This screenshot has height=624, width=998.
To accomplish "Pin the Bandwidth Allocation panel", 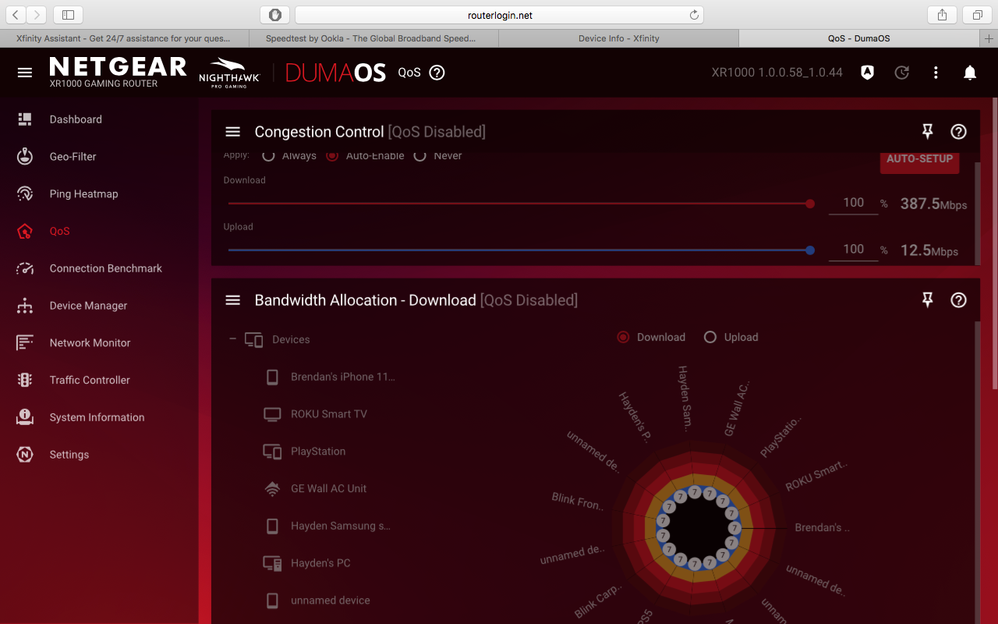I will [x=927, y=300].
